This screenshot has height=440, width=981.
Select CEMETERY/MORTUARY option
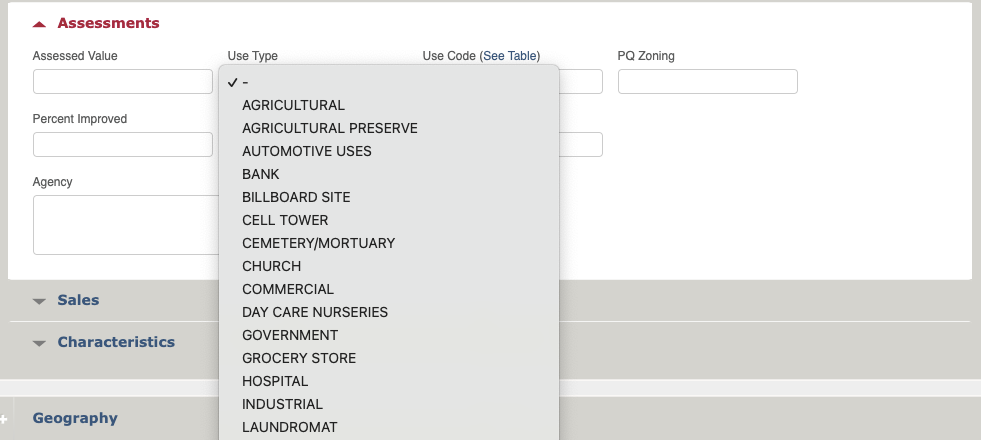click(x=389, y=243)
